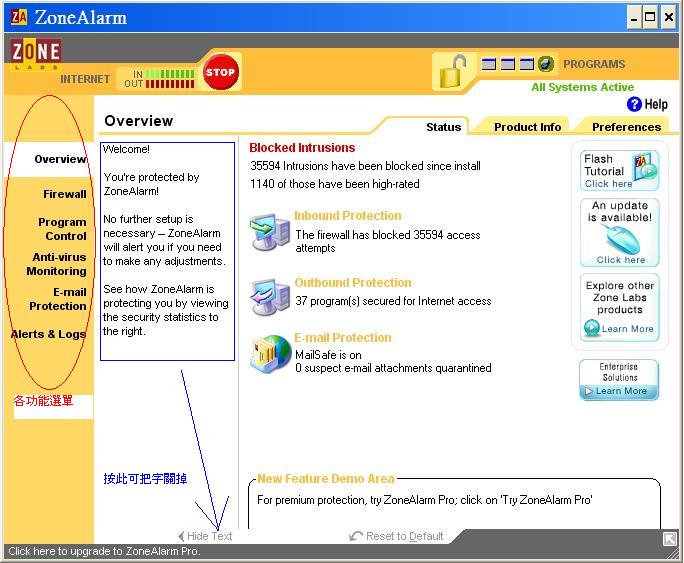The image size is (684, 563).
Task: Click the update available mouse icon
Action: point(622,238)
